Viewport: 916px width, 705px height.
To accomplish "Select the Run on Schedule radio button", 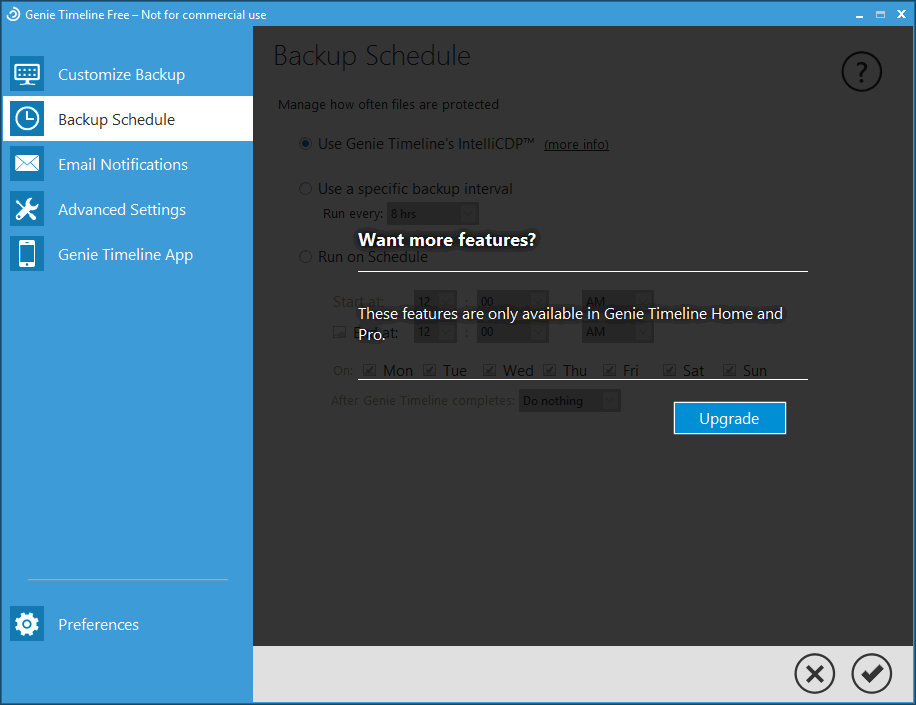I will 306,257.
